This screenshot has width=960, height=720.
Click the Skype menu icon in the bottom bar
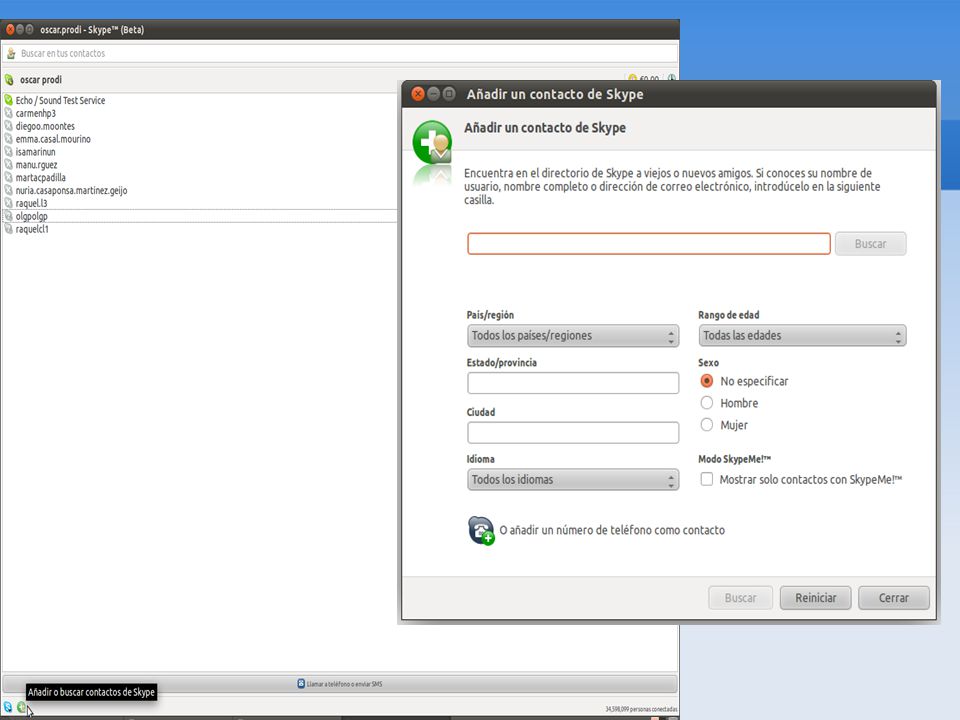(x=8, y=707)
